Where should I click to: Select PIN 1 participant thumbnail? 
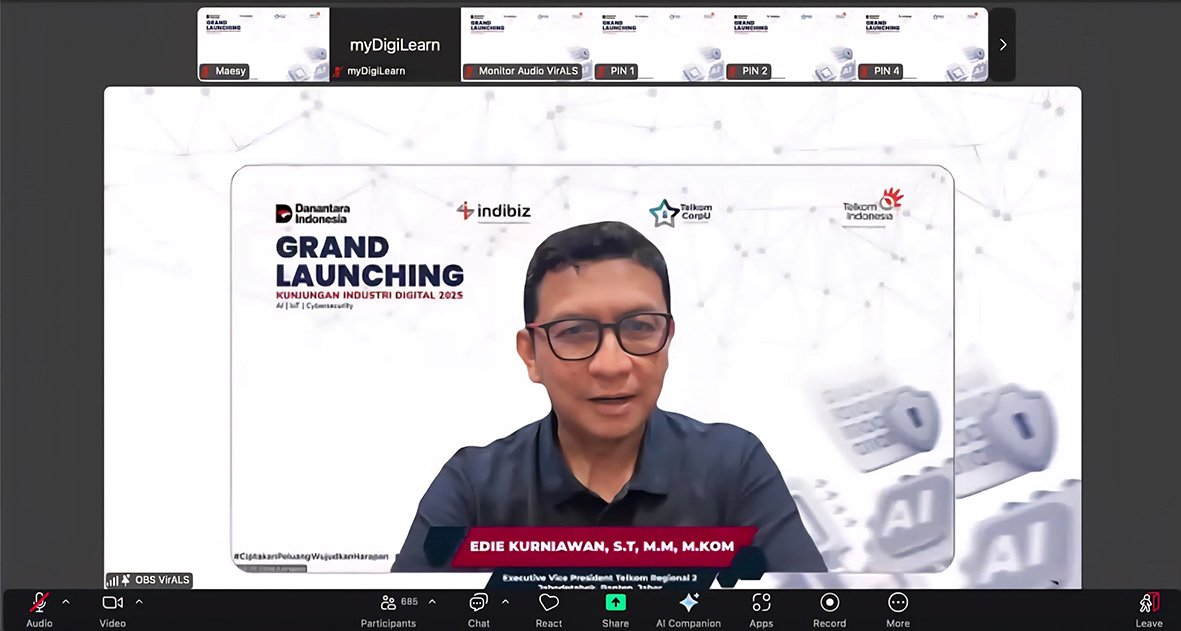point(658,44)
